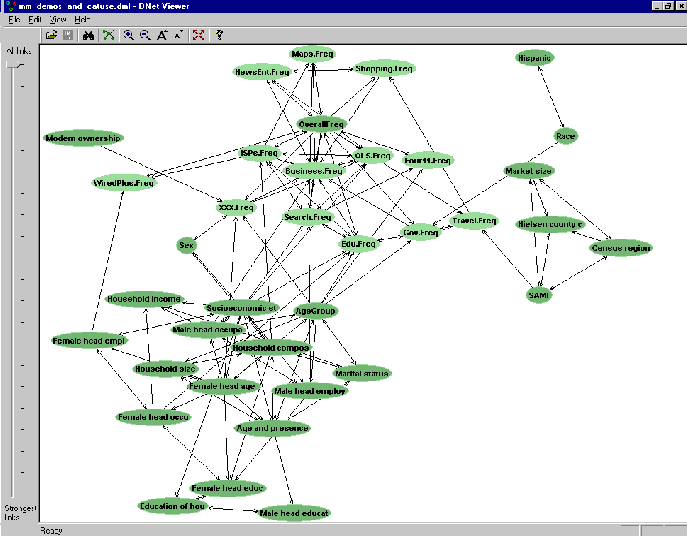
Task: Click the binoculars Find icon
Action: point(89,35)
